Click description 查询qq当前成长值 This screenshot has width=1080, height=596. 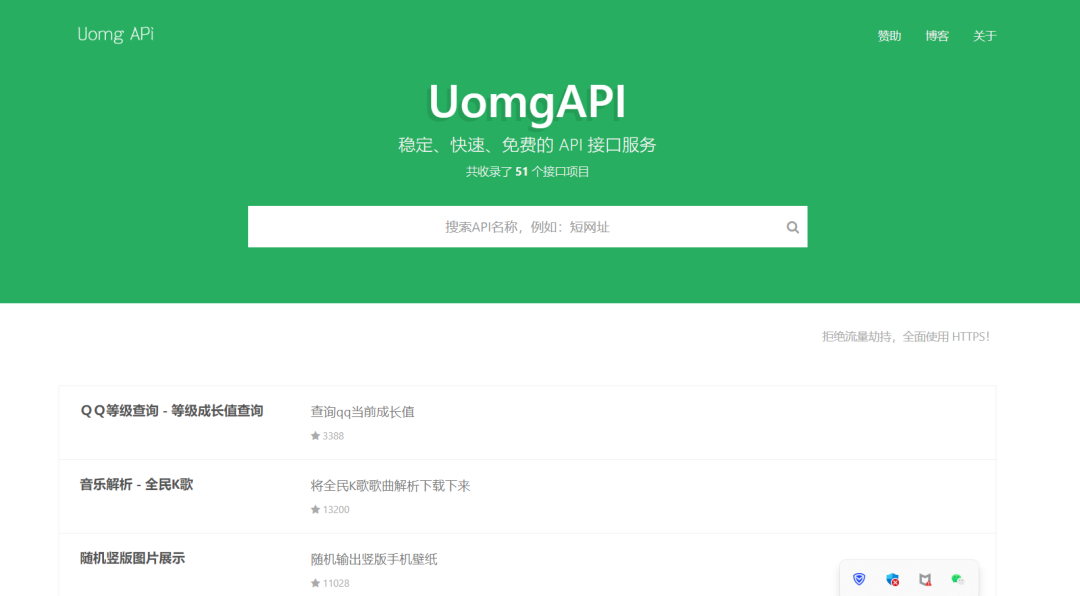(x=362, y=412)
